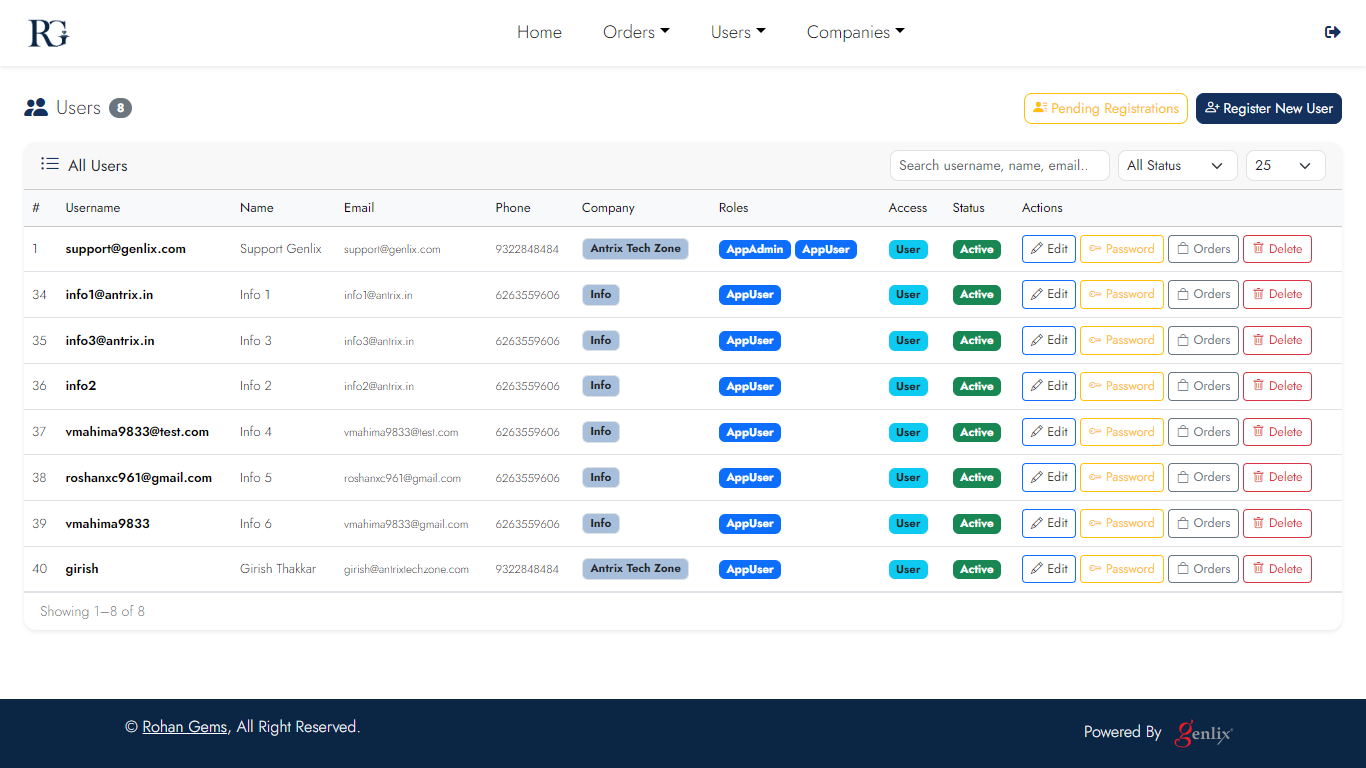The height and width of the screenshot is (768, 1366).
Task: Click the All Users list icon
Action: pos(50,165)
